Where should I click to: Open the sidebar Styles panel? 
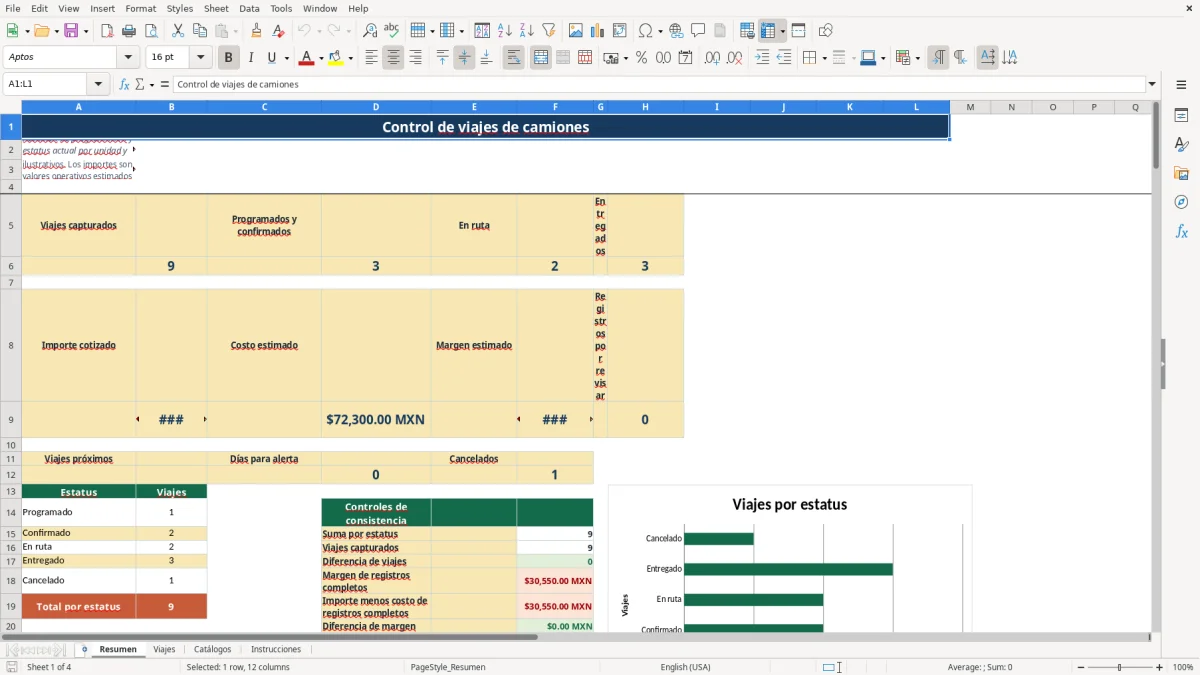point(1181,145)
